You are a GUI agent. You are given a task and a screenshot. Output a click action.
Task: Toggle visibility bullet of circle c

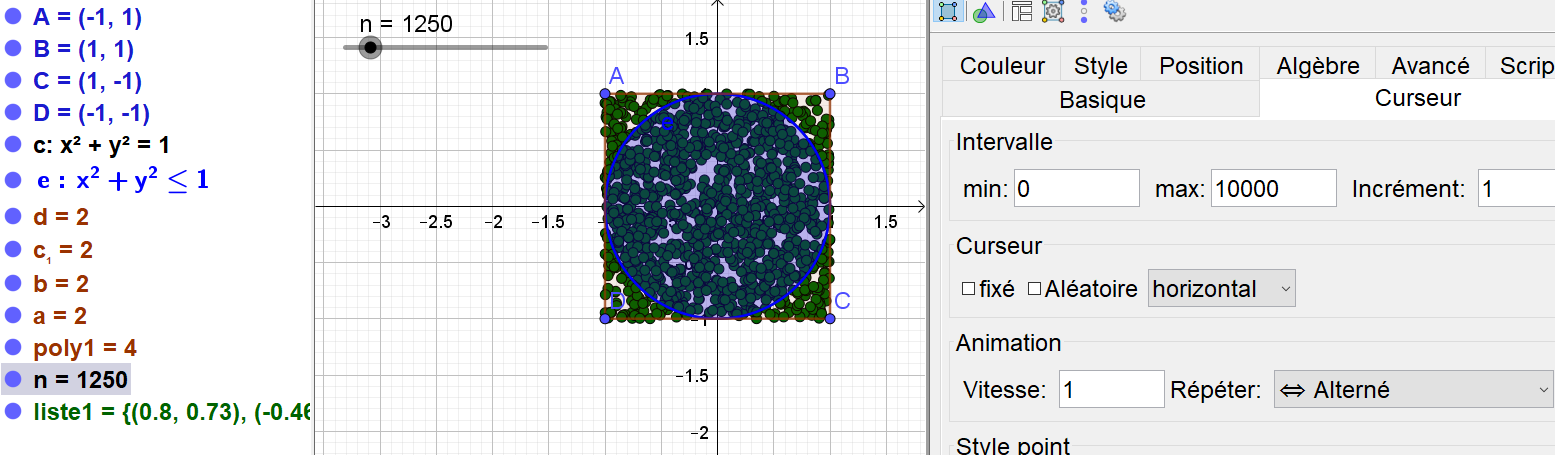pyautogui.click(x=13, y=146)
